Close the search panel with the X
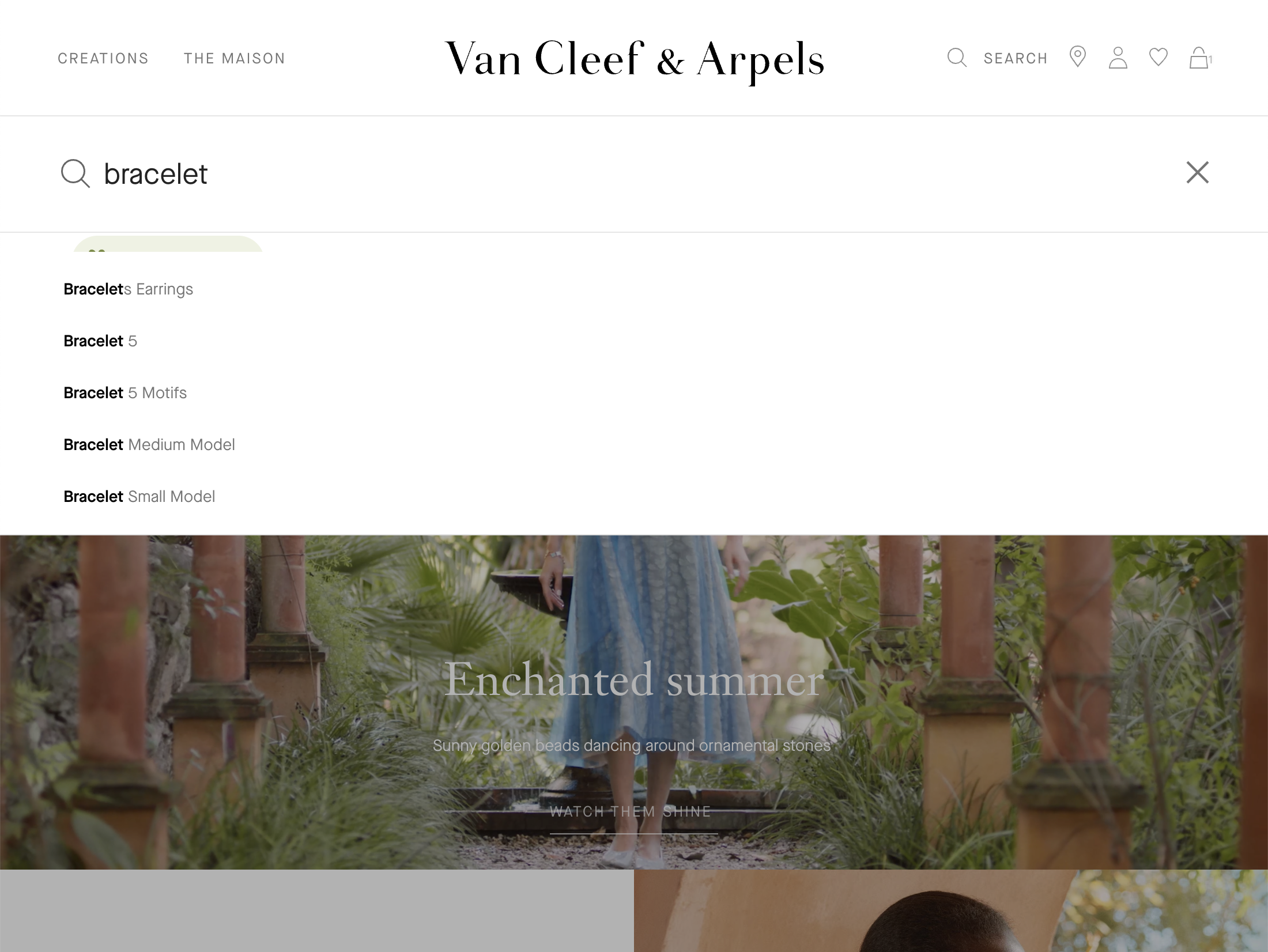This screenshot has width=1268, height=952. pos(1198,172)
